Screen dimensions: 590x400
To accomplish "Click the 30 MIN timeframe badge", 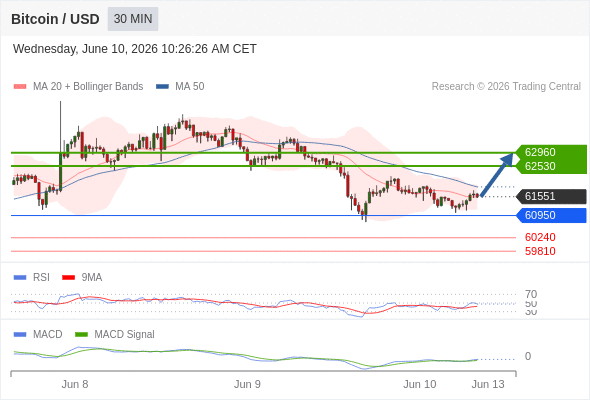I will (133, 19).
